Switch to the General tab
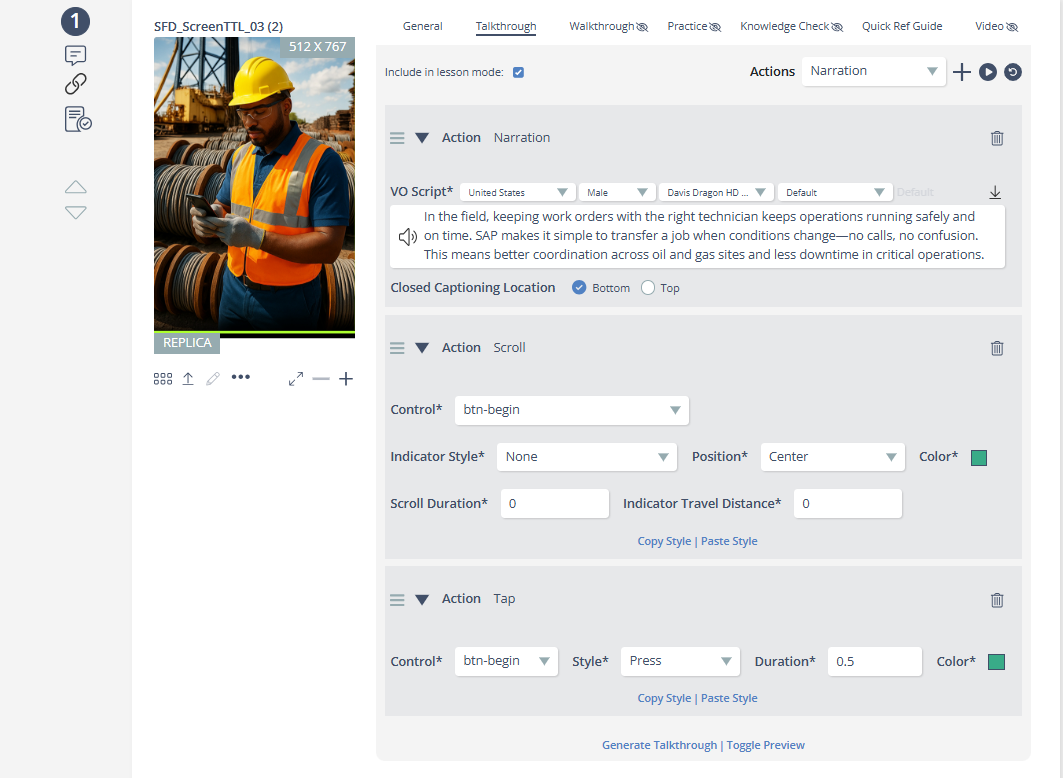Screen dimensions: 1063x778 coord(422,26)
